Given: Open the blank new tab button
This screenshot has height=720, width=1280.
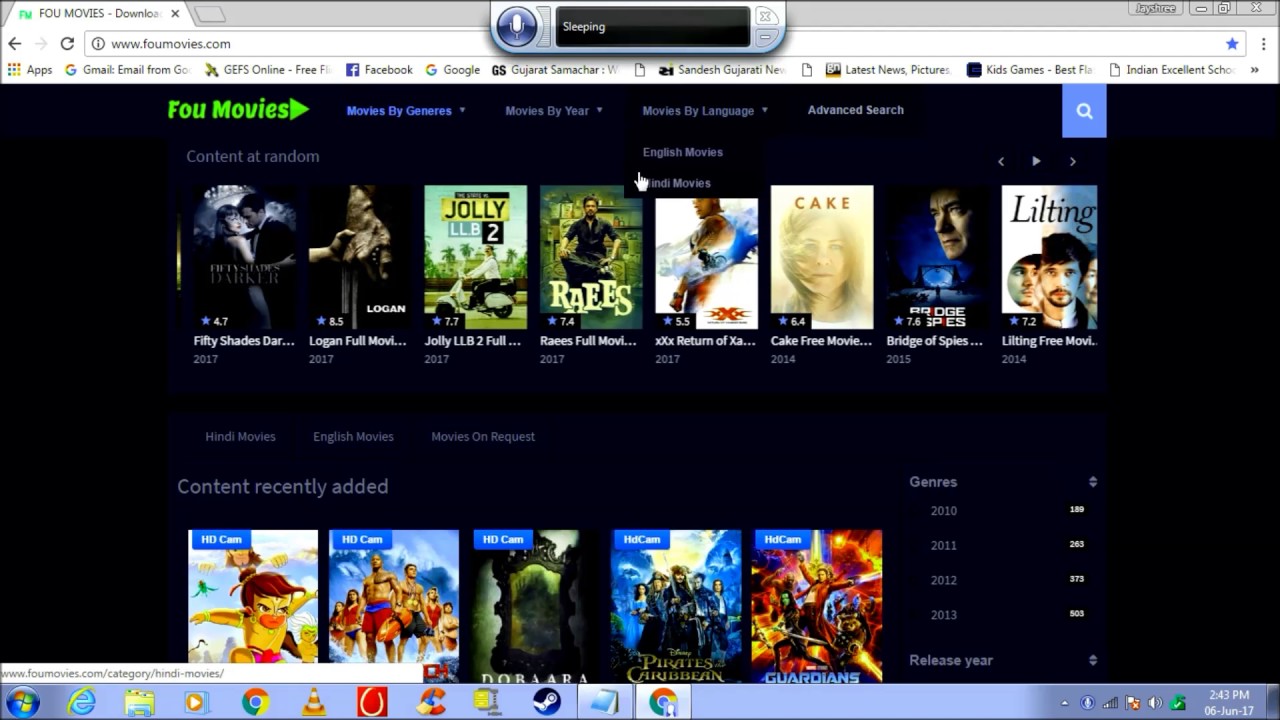Looking at the screenshot, I should (x=208, y=14).
